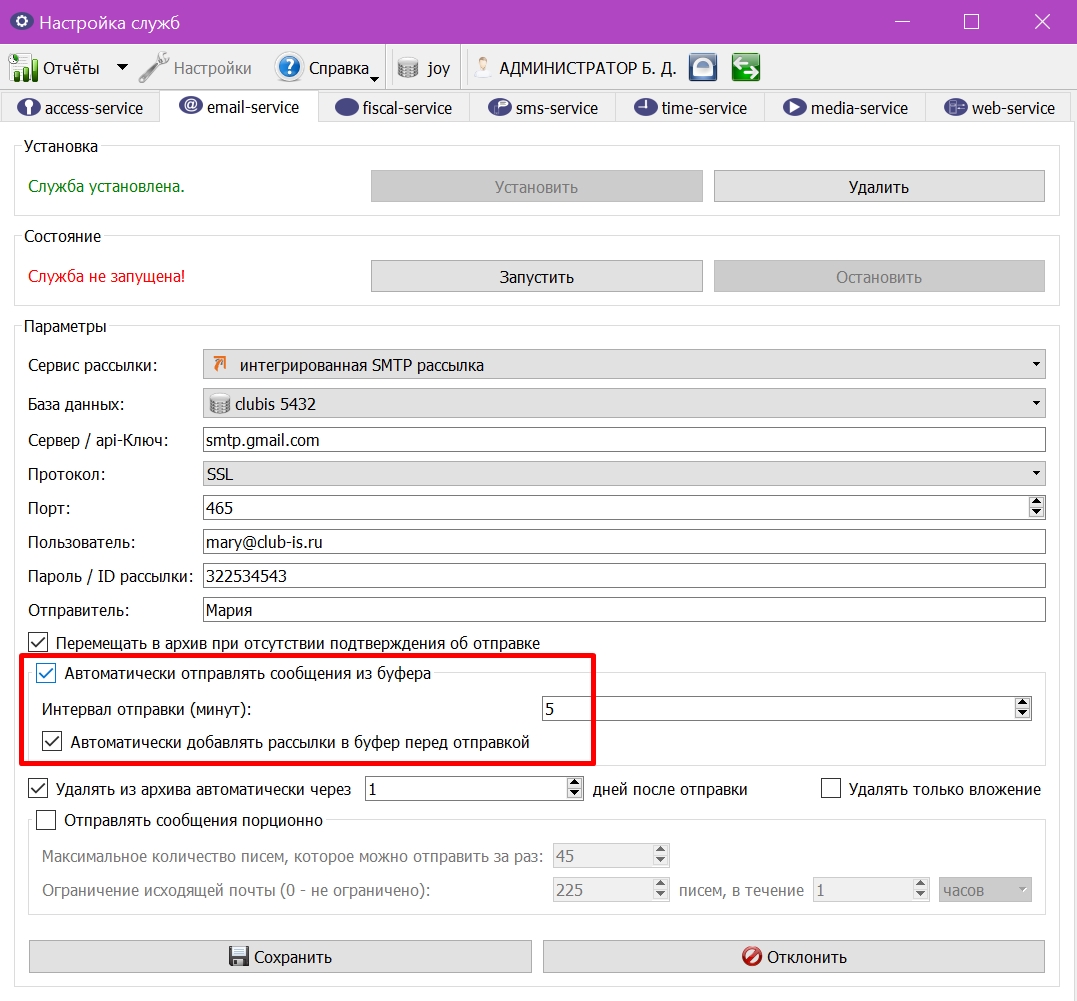Click the Отправитель name field

[624, 609]
